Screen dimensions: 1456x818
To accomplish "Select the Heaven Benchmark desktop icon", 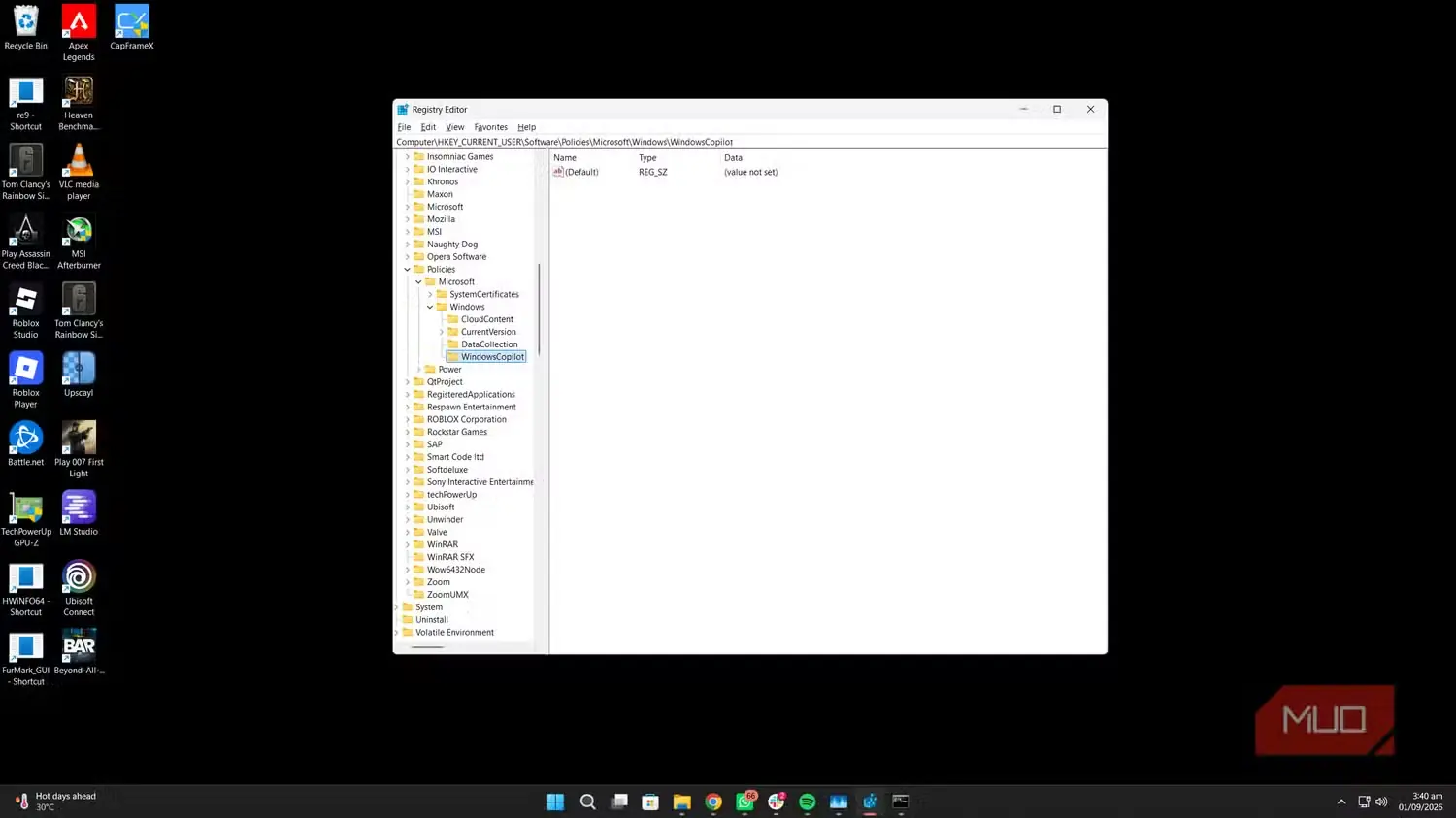I will [79, 103].
